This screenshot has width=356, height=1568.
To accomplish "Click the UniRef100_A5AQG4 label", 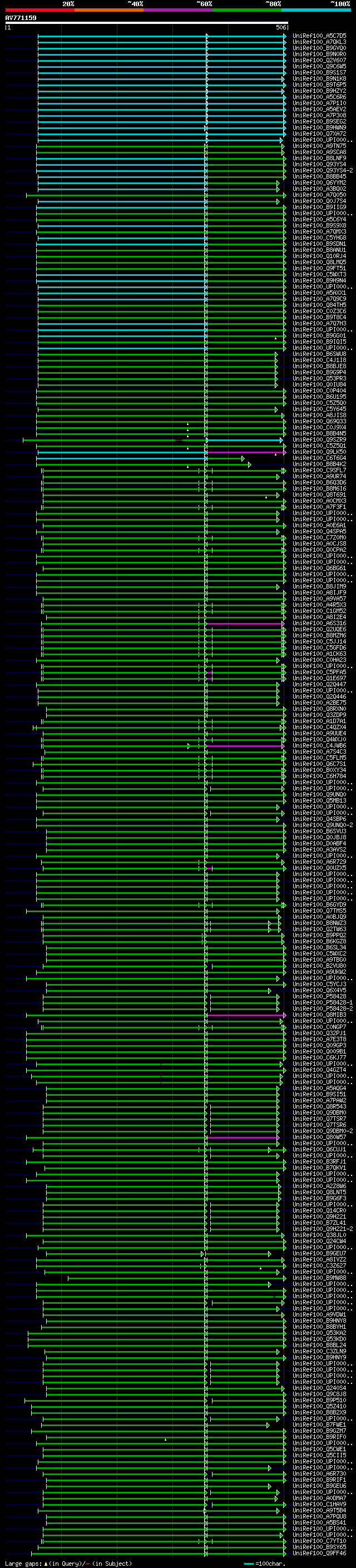I will click(319, 1088).
